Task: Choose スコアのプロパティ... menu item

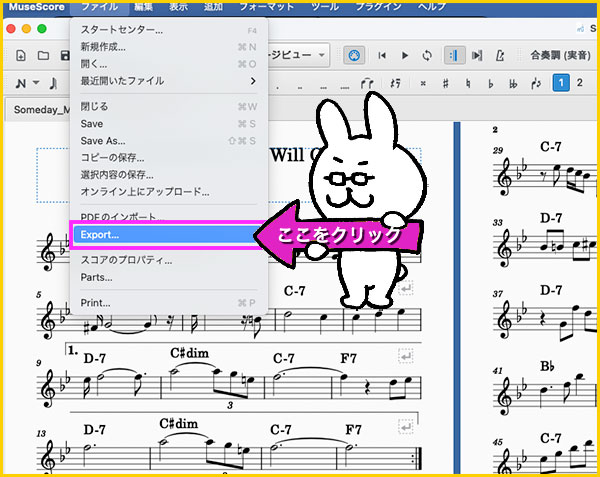Action: pyautogui.click(x=169, y=260)
